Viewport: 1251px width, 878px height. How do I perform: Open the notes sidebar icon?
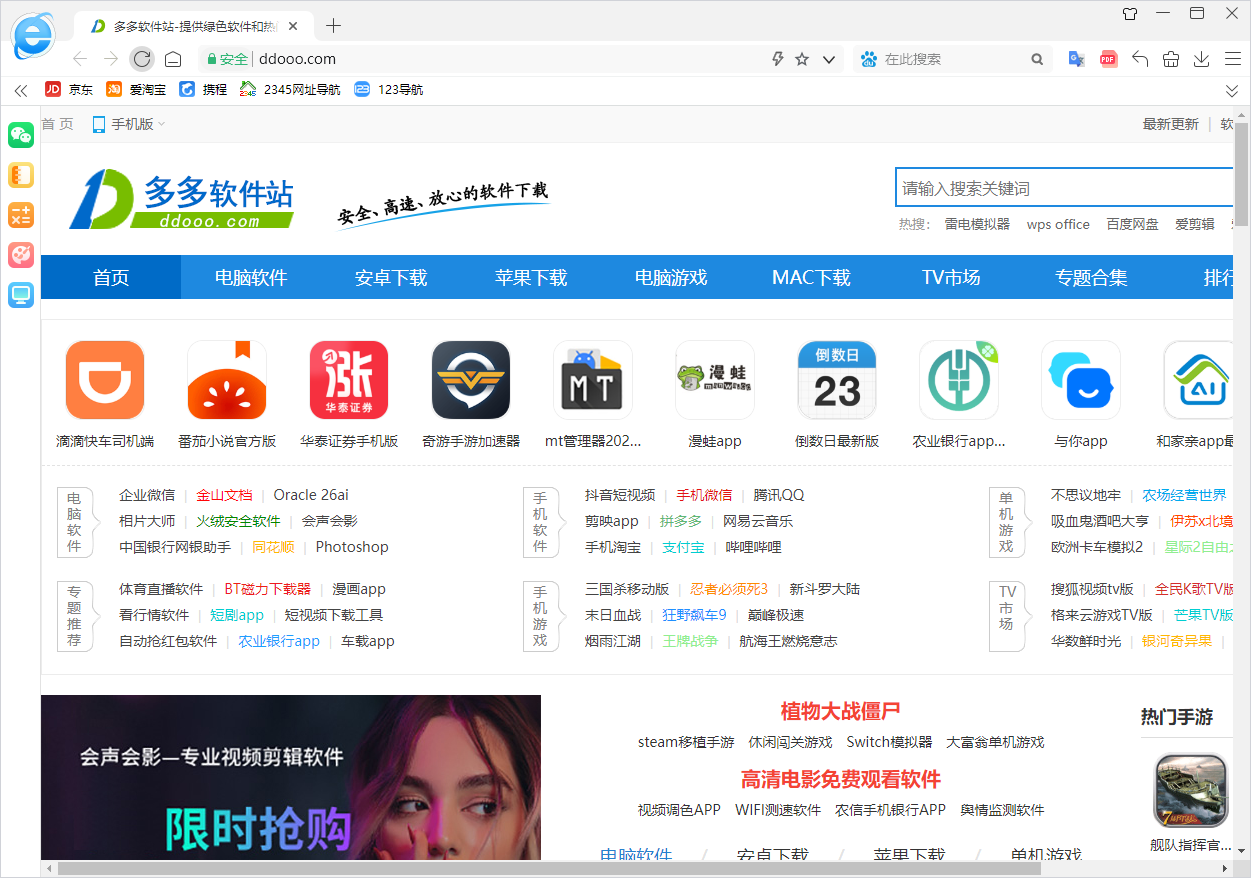click(21, 175)
